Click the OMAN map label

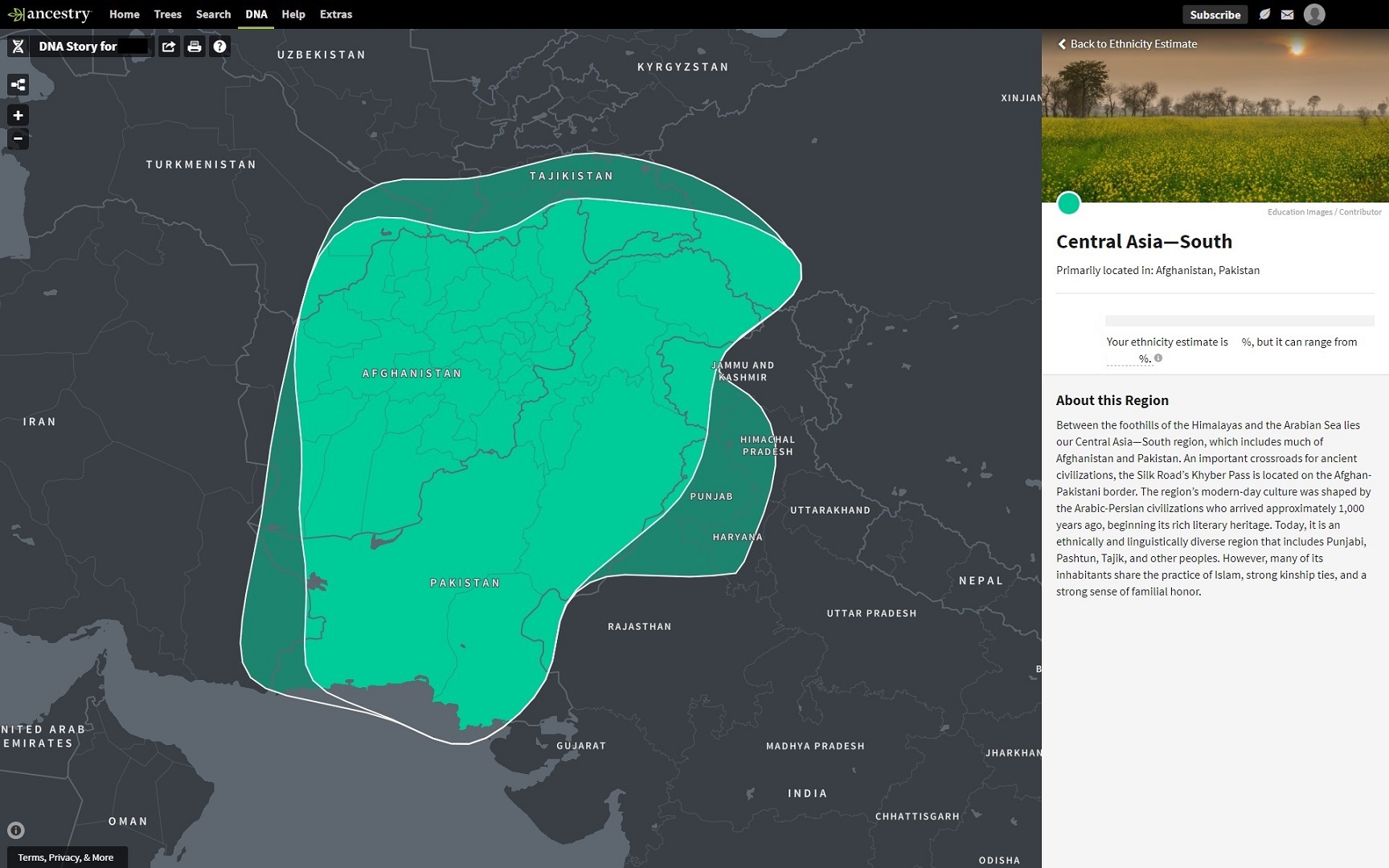(128, 821)
